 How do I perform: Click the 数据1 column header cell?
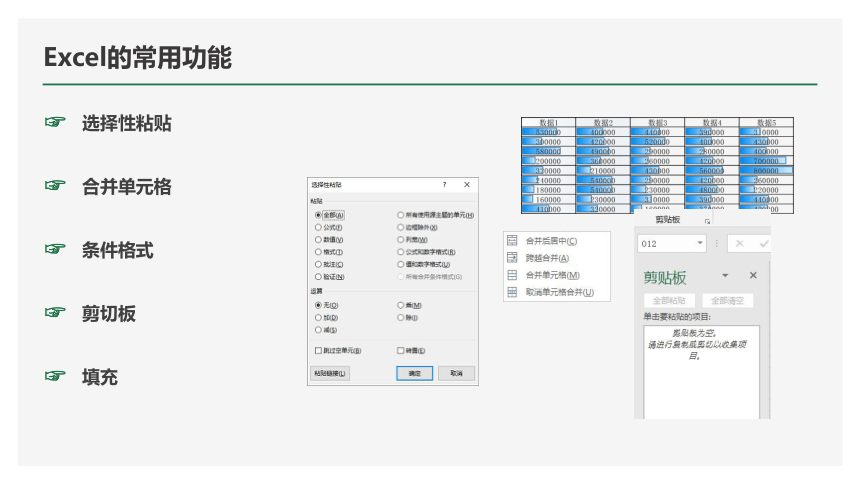[x=548, y=123]
